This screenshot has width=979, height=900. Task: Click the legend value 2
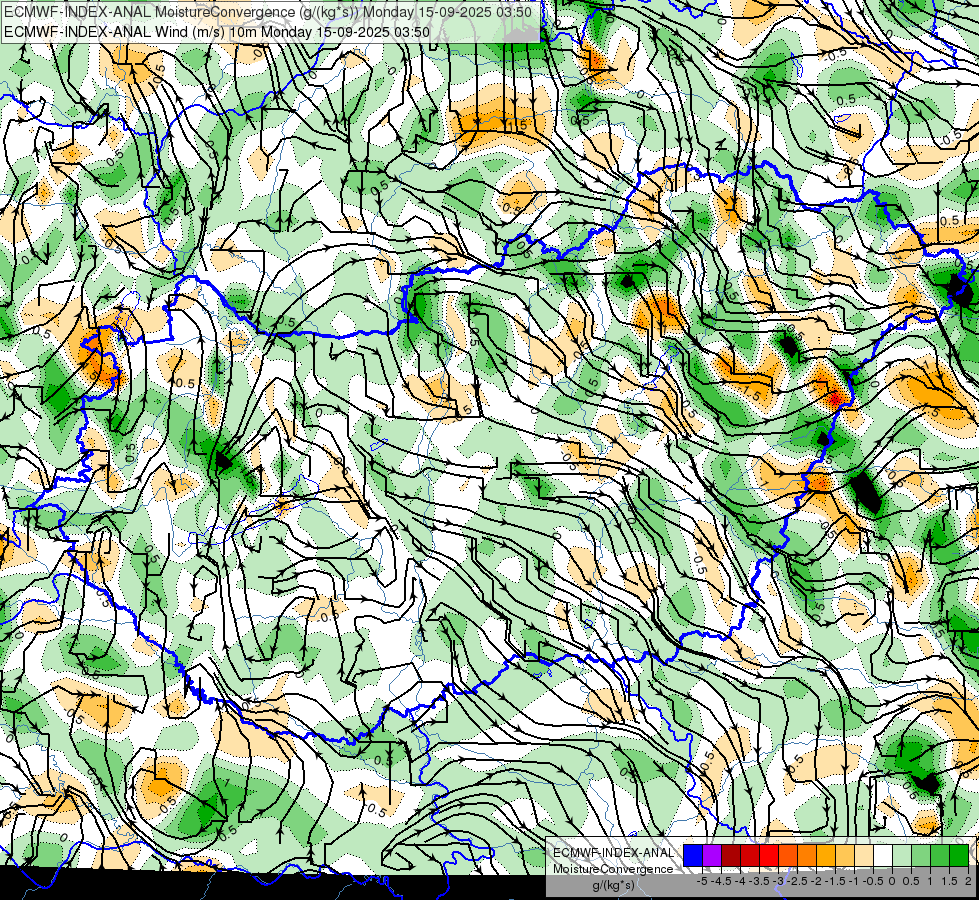pos(968,881)
